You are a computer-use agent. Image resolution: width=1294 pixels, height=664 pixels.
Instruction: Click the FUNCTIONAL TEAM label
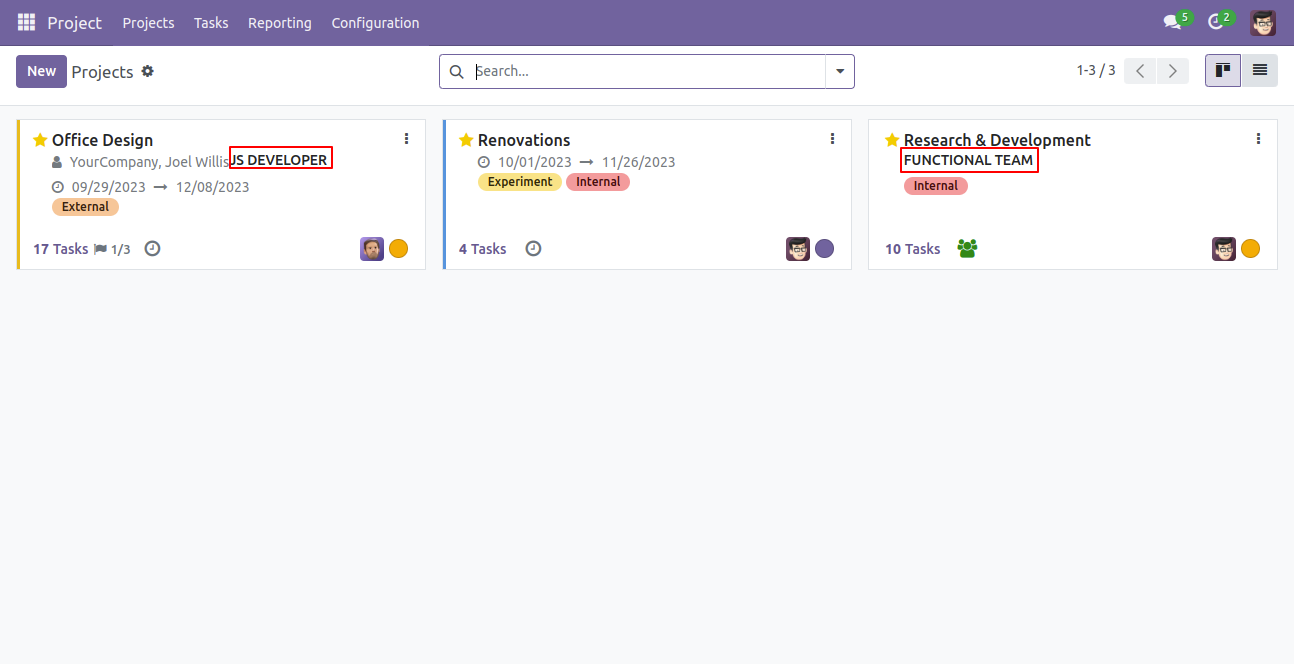tap(969, 160)
